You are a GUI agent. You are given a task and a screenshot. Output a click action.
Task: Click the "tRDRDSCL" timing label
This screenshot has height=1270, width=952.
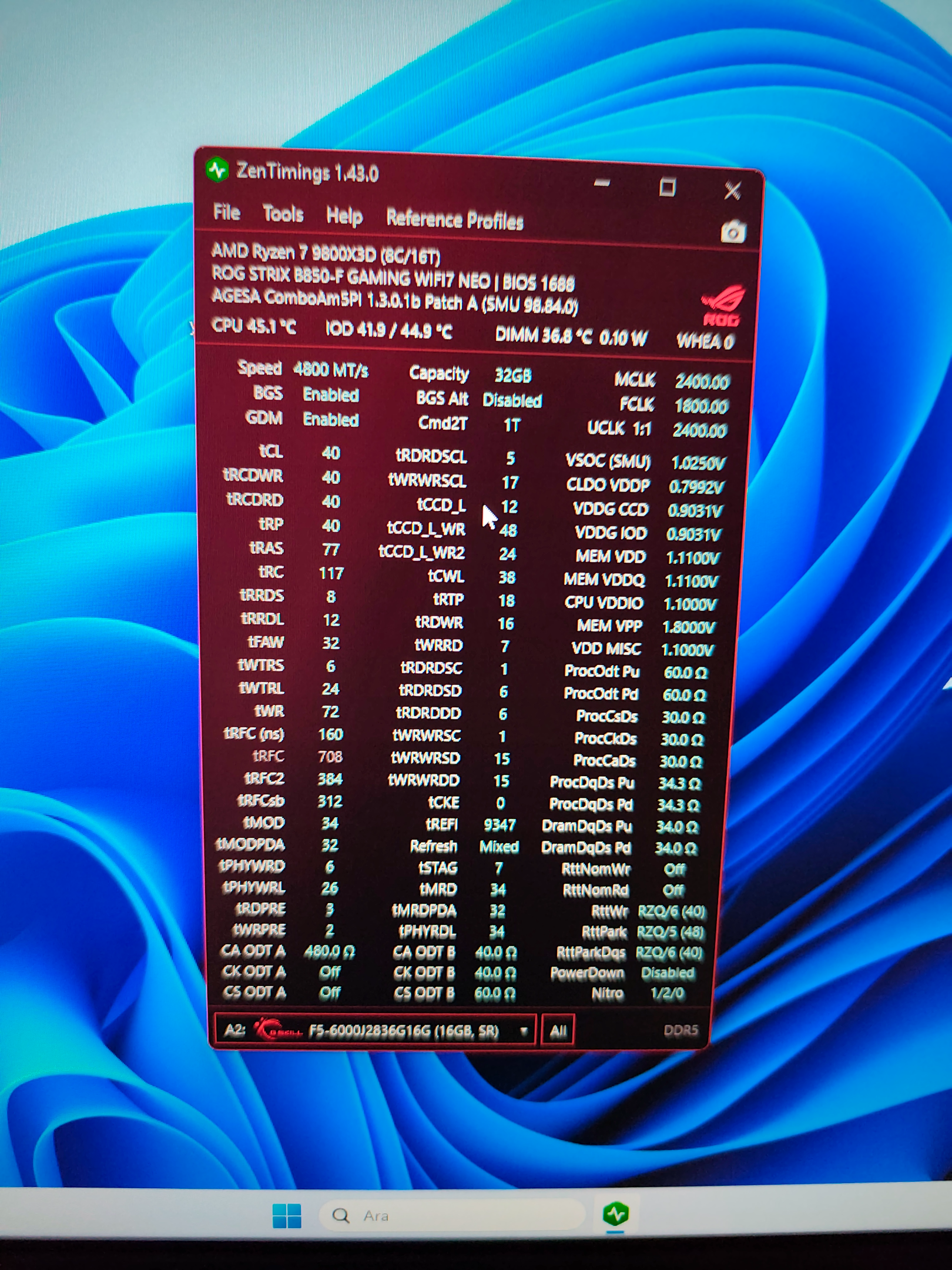click(431, 456)
